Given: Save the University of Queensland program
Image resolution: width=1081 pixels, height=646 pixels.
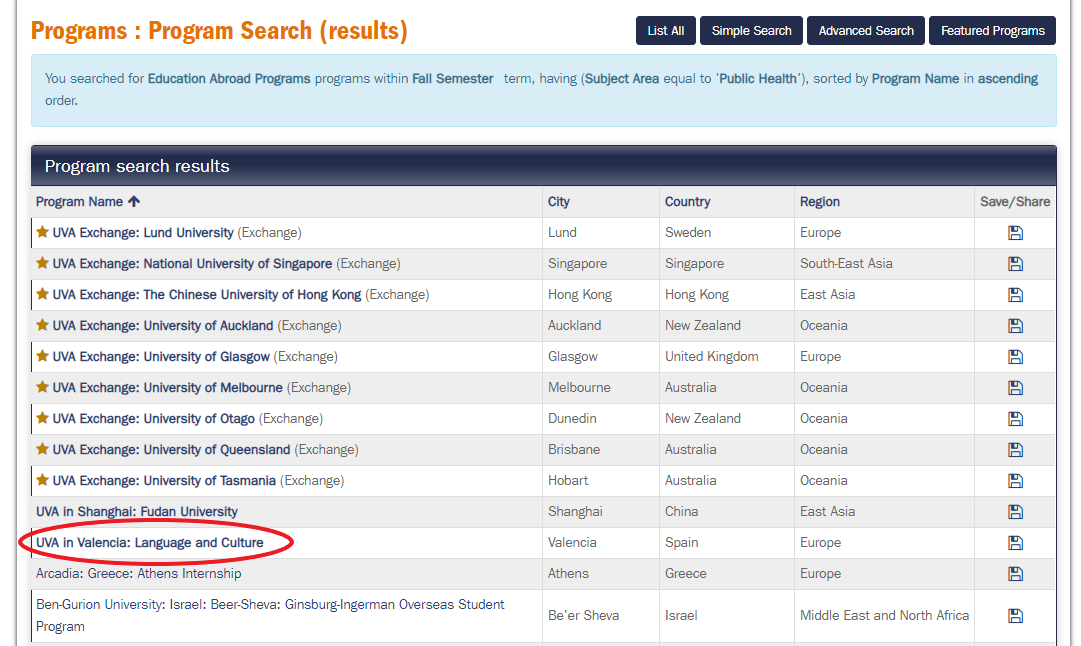Looking at the screenshot, I should point(1015,450).
